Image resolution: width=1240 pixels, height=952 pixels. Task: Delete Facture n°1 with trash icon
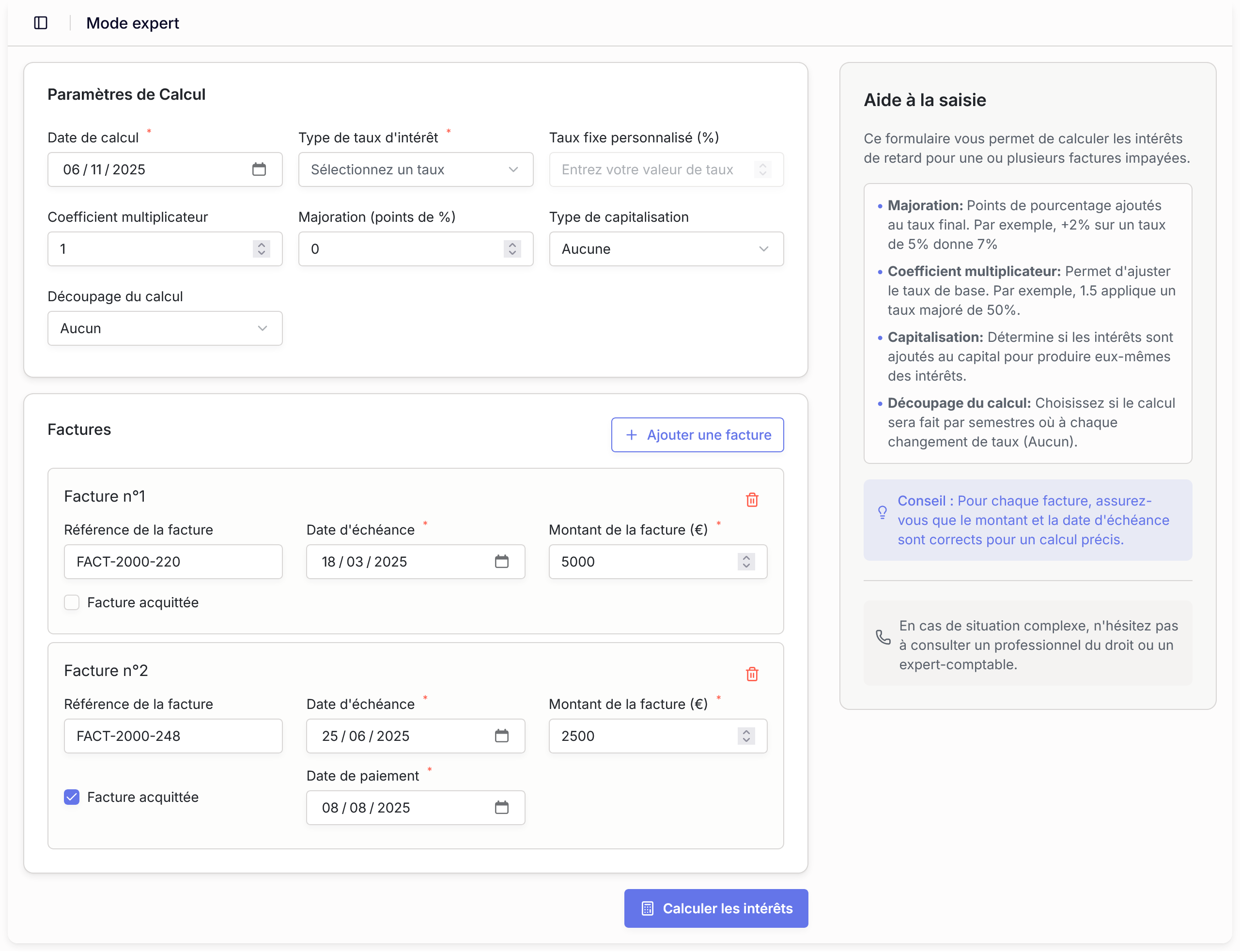coord(751,500)
